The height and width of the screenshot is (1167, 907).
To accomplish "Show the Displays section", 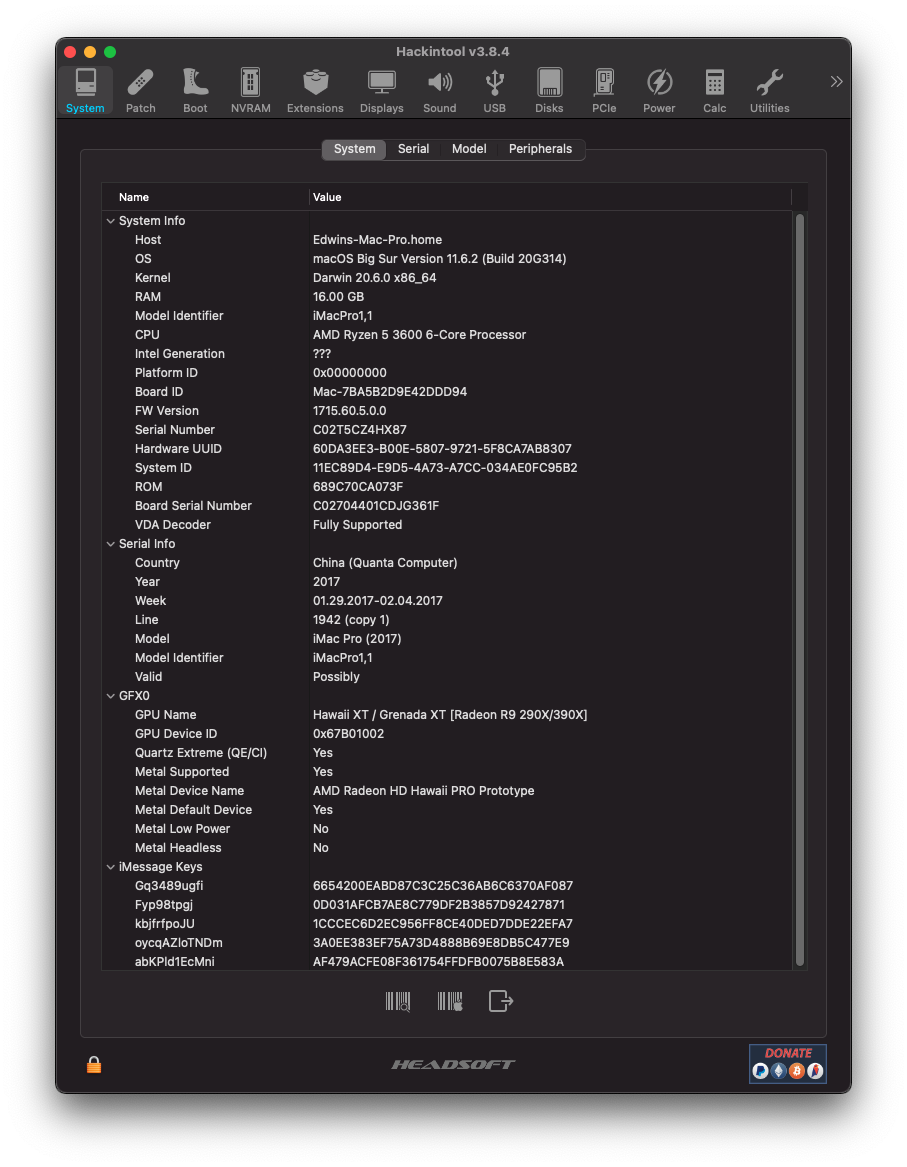I will click(381, 91).
